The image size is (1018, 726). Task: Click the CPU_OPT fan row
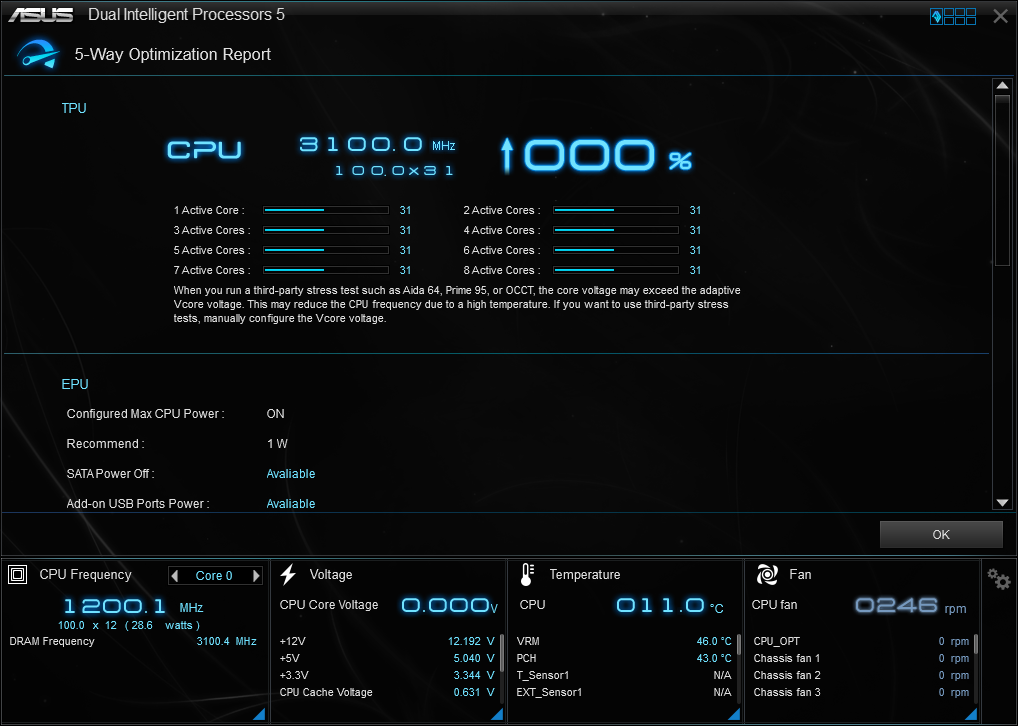pyautogui.click(x=861, y=642)
